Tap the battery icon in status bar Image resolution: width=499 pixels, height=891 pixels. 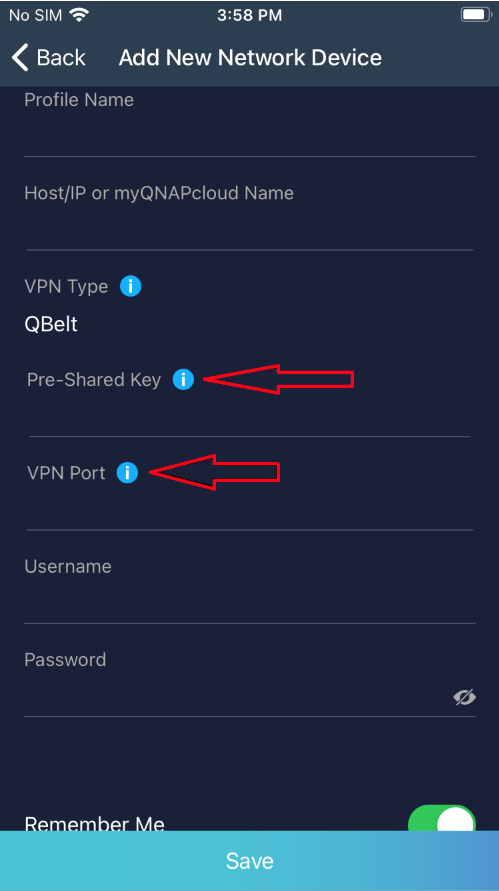pyautogui.click(x=476, y=15)
